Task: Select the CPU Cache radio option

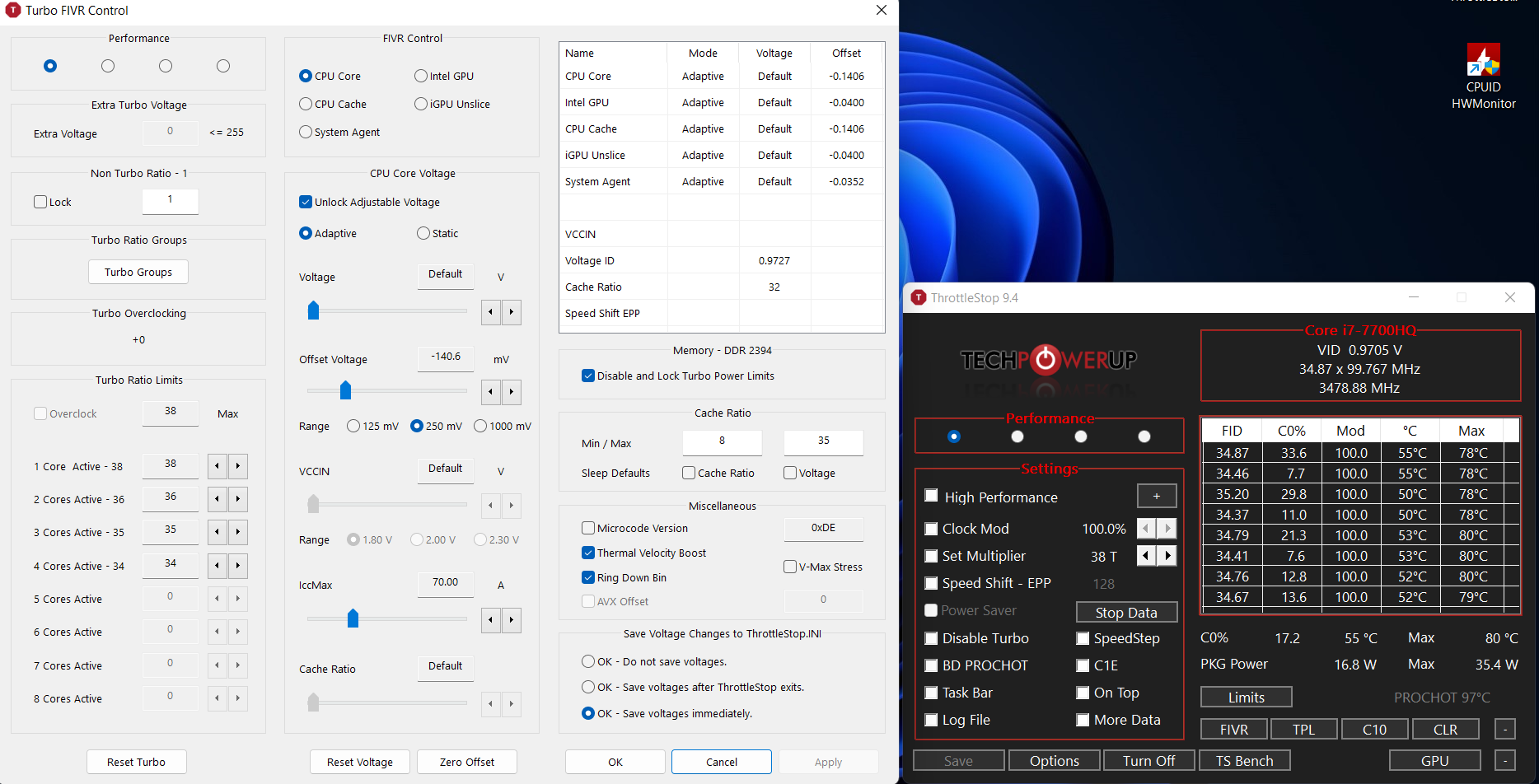Action: [x=306, y=104]
